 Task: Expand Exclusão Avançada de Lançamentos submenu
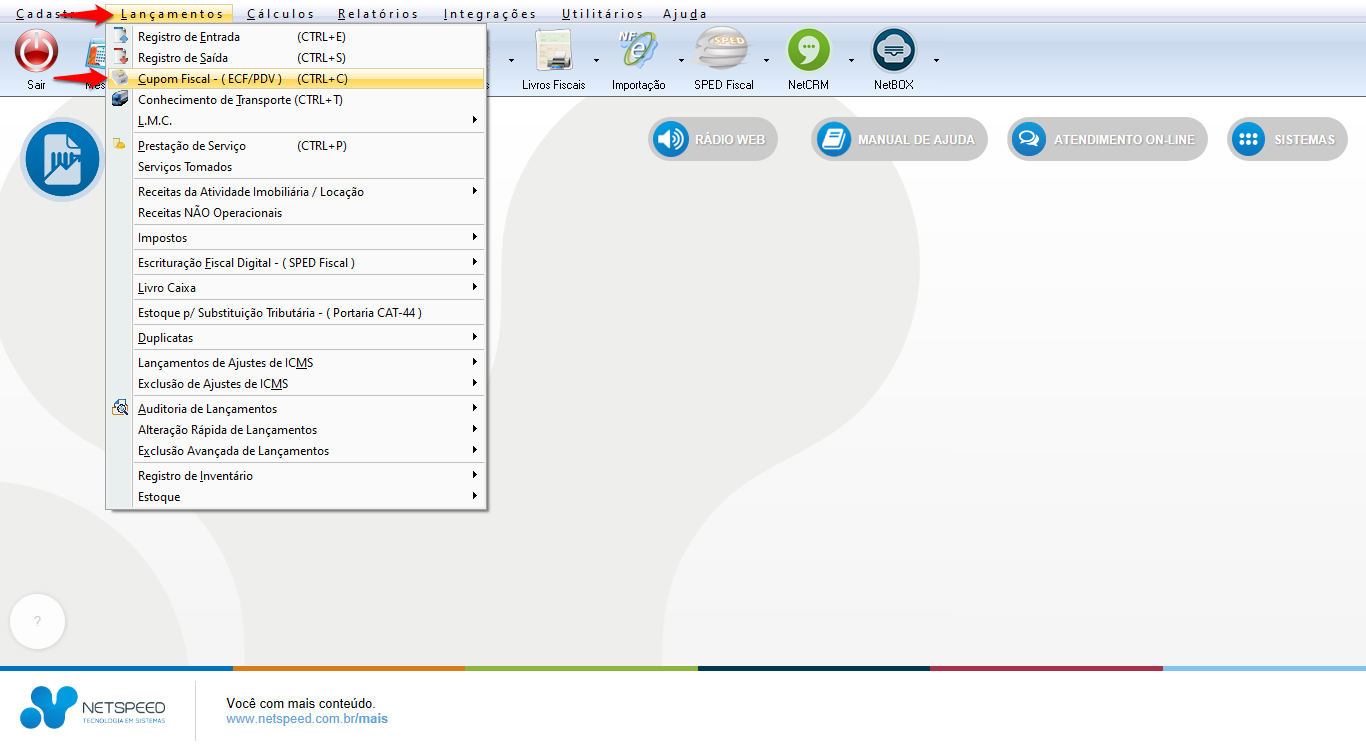[x=296, y=451]
